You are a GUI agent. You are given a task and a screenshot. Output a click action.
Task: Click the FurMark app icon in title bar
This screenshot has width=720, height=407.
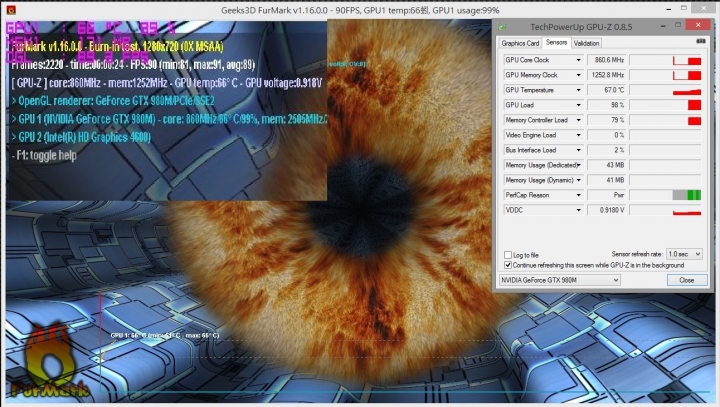(x=11, y=10)
